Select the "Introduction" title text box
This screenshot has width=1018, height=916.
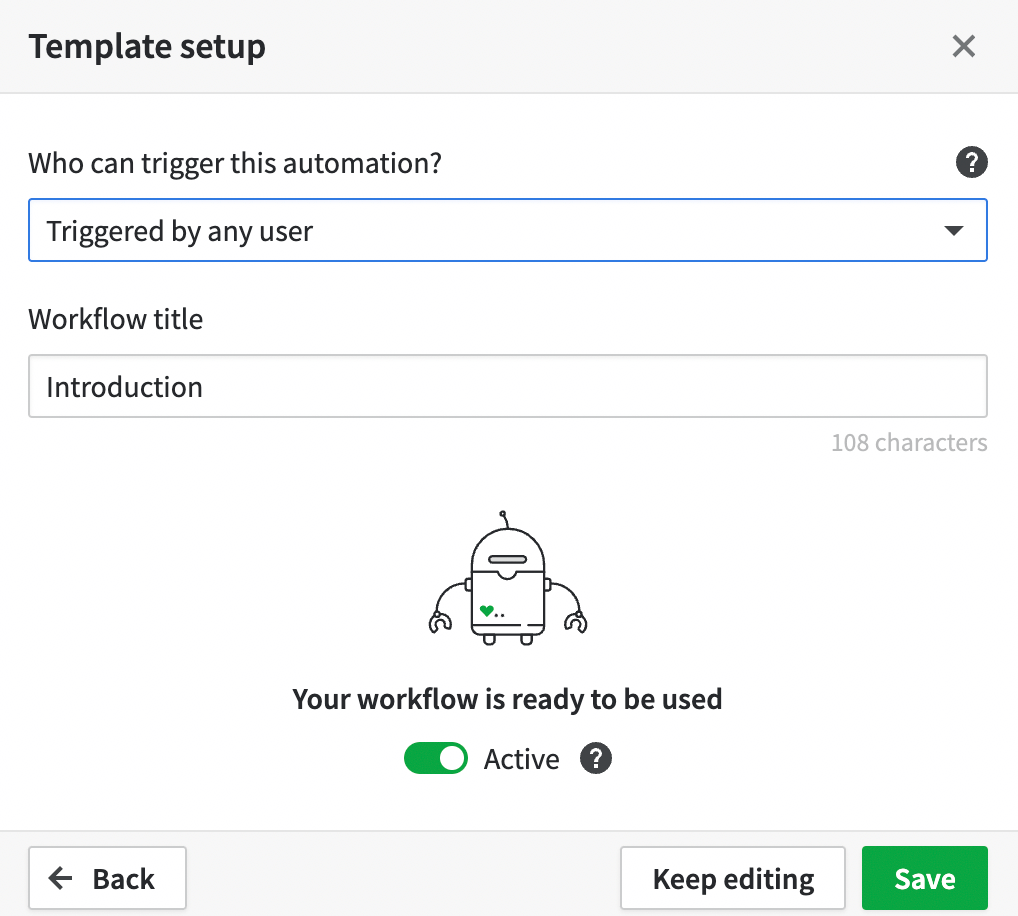[508, 386]
